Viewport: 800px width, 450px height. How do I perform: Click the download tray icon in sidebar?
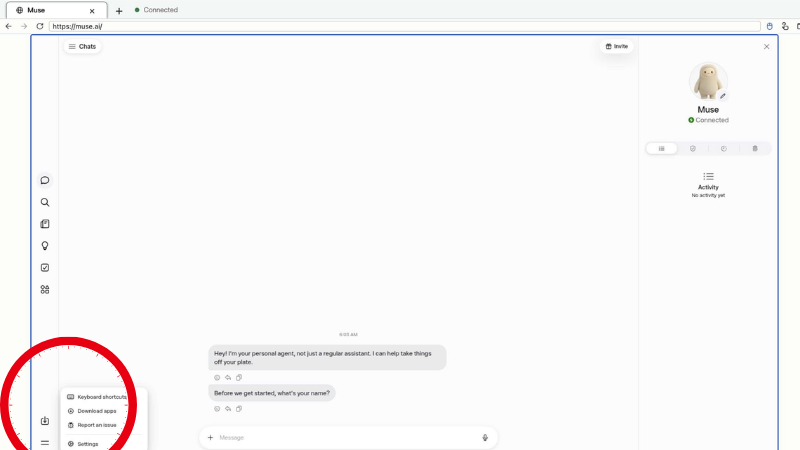tap(45, 421)
